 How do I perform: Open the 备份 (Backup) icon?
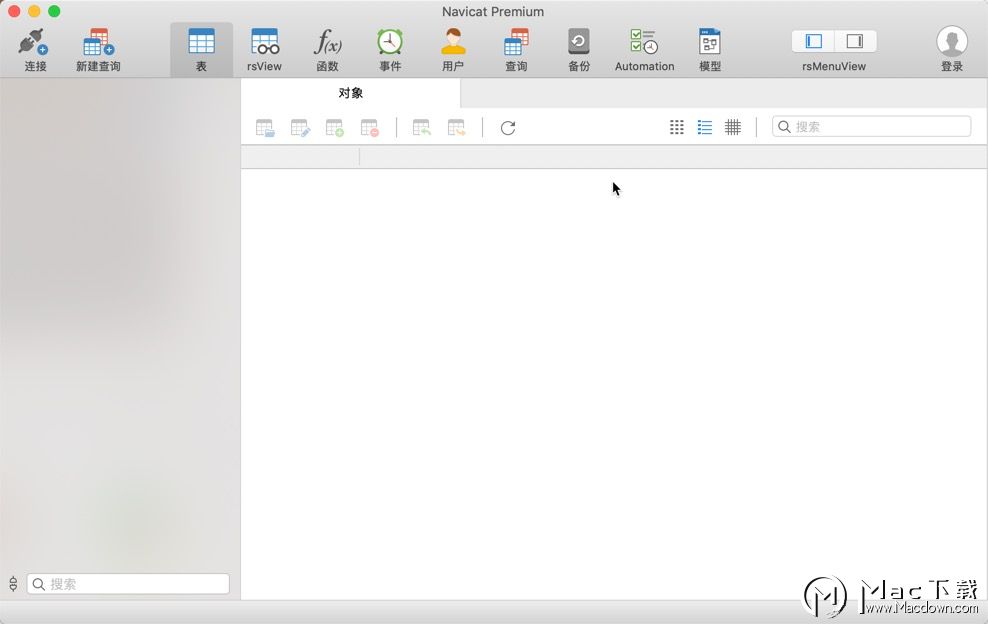tap(578, 42)
